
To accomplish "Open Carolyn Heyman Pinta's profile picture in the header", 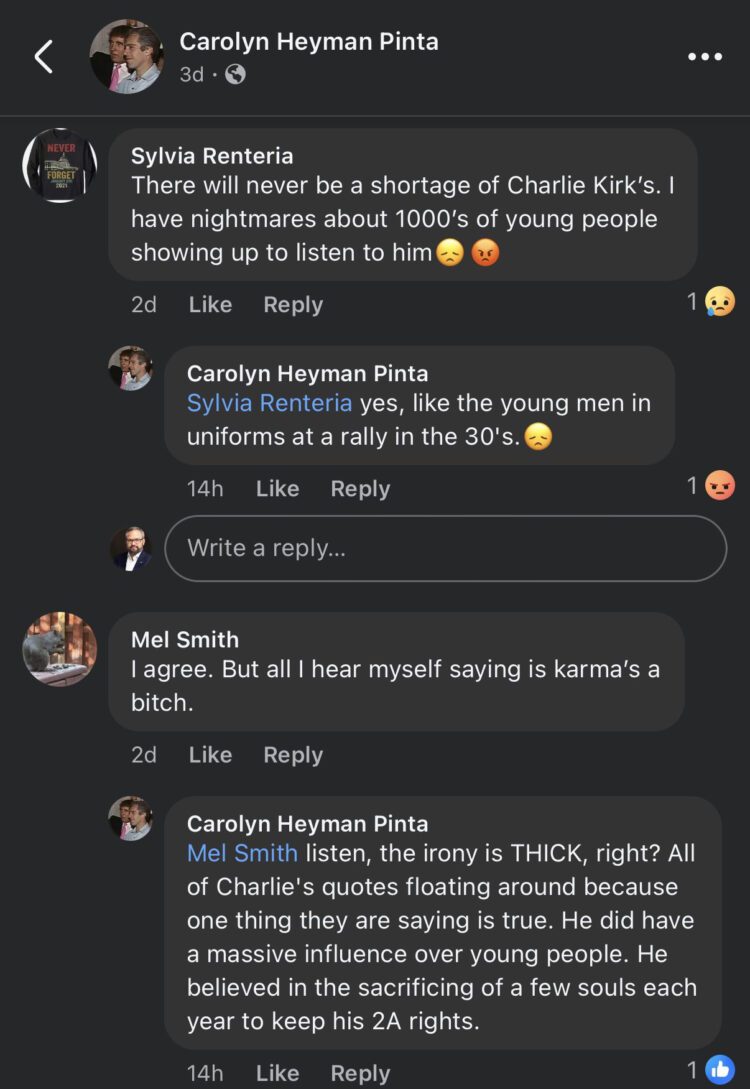I will pyautogui.click(x=128, y=56).
